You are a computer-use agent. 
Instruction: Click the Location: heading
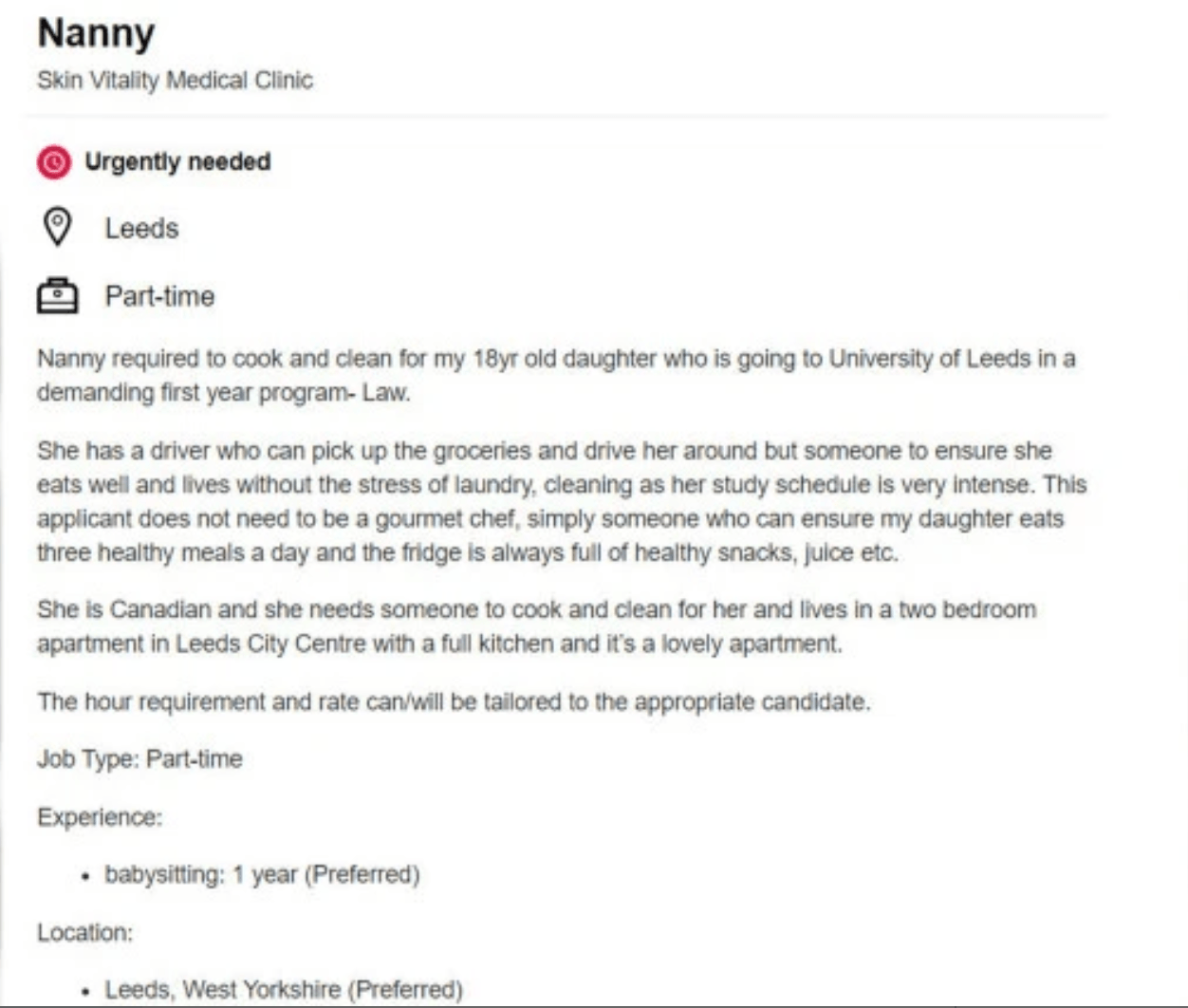coord(84,932)
